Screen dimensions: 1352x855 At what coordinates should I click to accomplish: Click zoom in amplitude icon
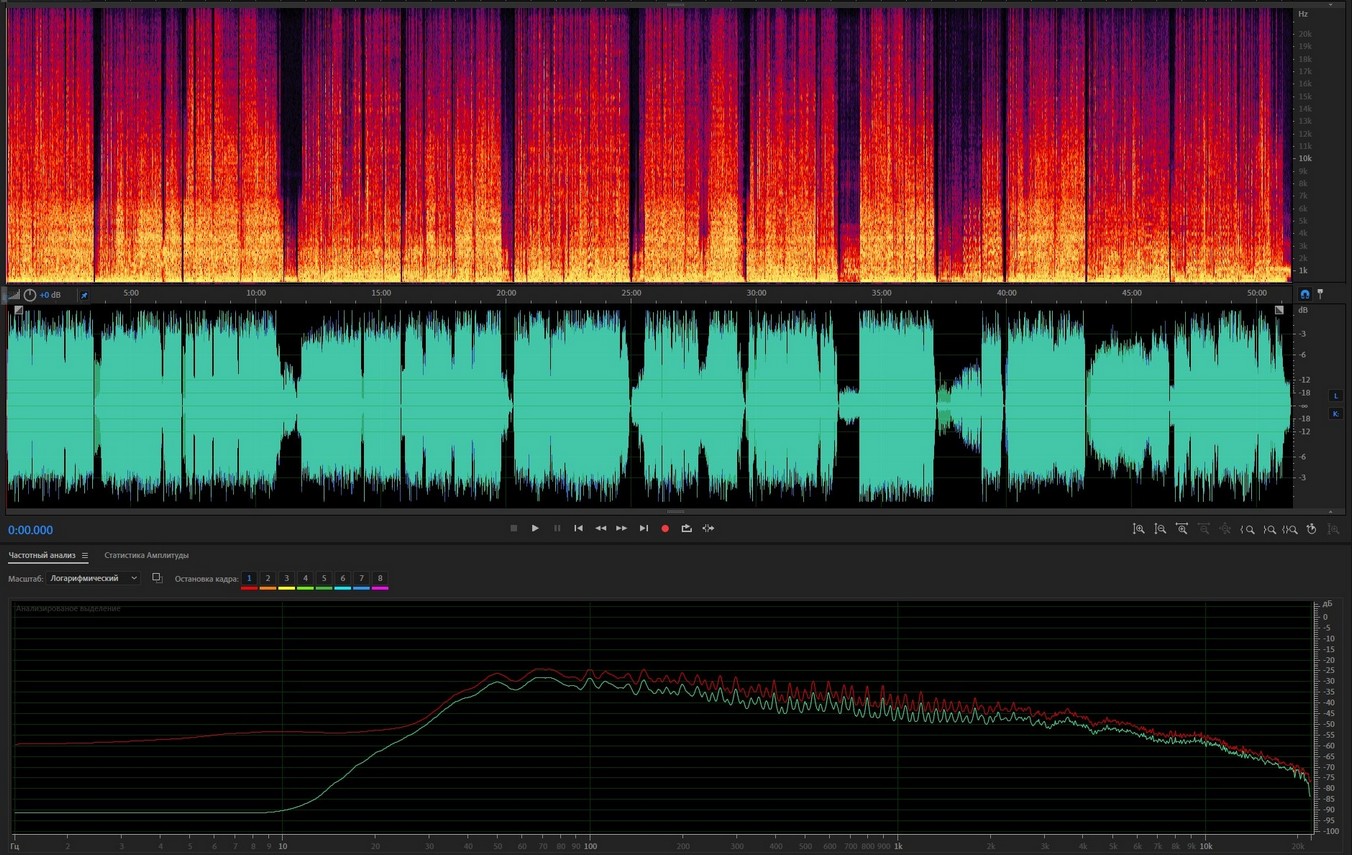(x=1139, y=529)
